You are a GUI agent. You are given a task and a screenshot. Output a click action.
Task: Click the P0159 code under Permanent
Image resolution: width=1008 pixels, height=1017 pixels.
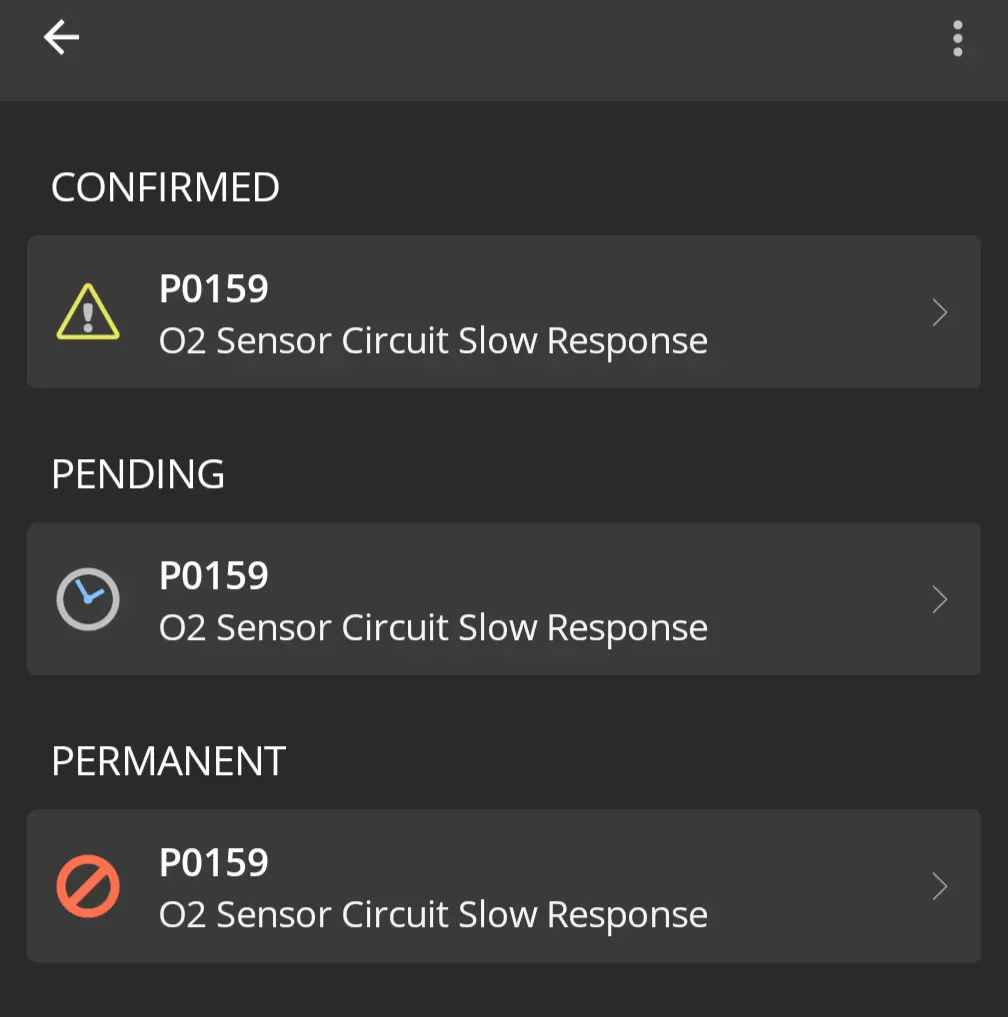[214, 863]
